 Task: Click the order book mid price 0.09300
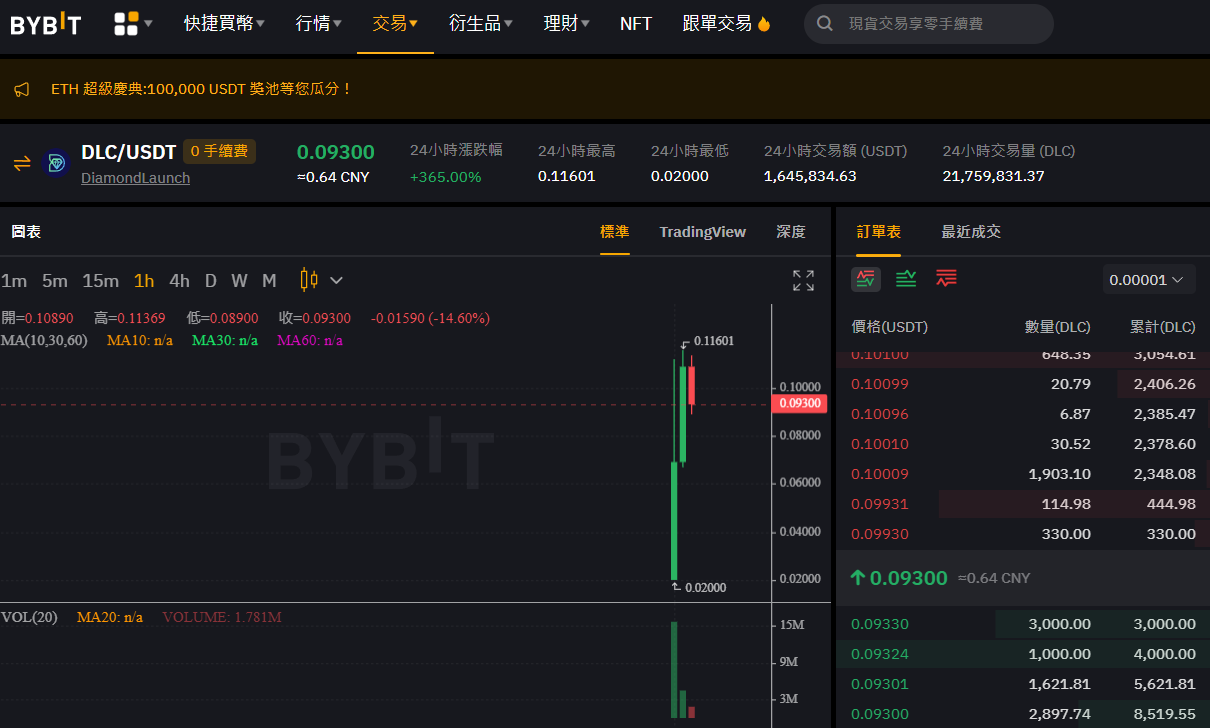[x=908, y=578]
